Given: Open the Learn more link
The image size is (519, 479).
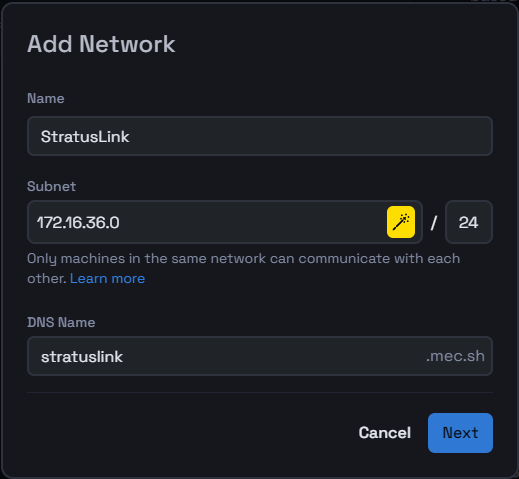Looking at the screenshot, I should [x=107, y=278].
